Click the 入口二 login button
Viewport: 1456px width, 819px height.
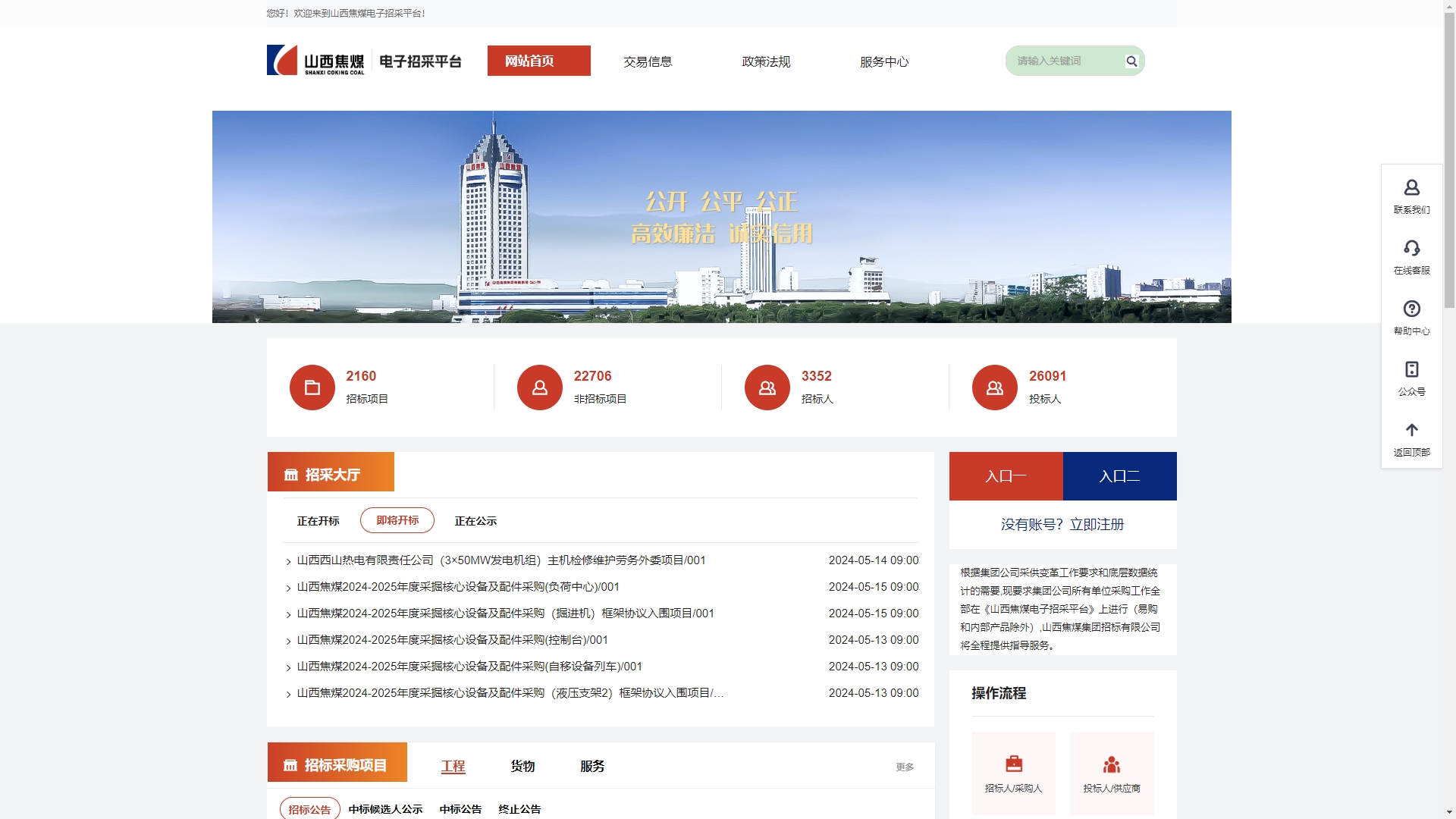[x=1119, y=476]
